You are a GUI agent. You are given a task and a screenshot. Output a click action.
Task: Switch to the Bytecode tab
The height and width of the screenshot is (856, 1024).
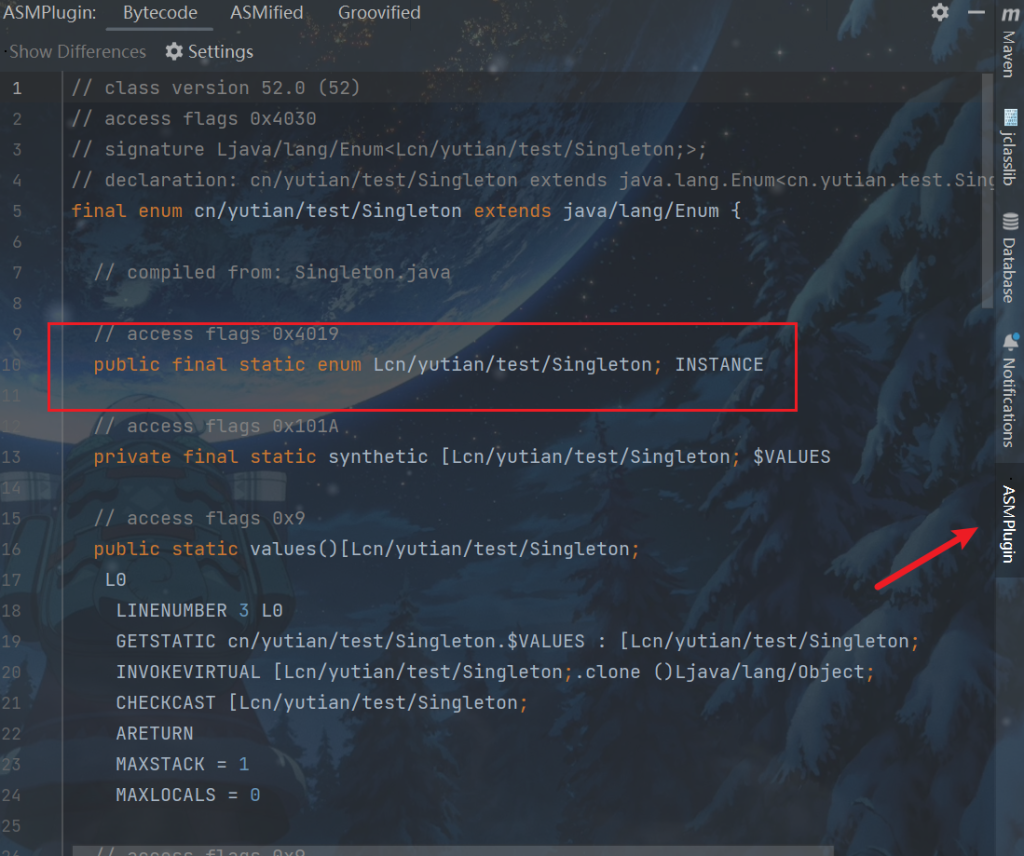point(160,13)
